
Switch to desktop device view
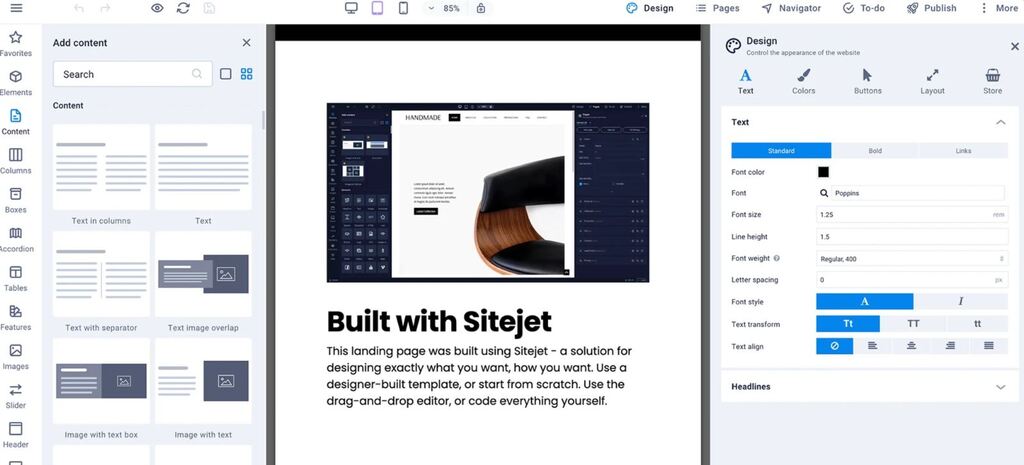(x=351, y=8)
